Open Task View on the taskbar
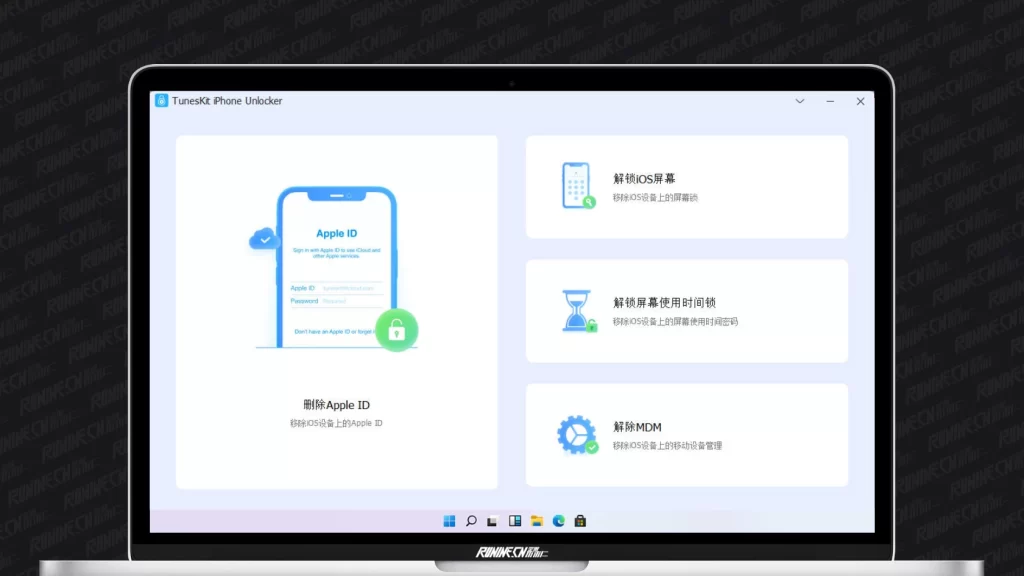Viewport: 1024px width, 576px height. [x=493, y=521]
